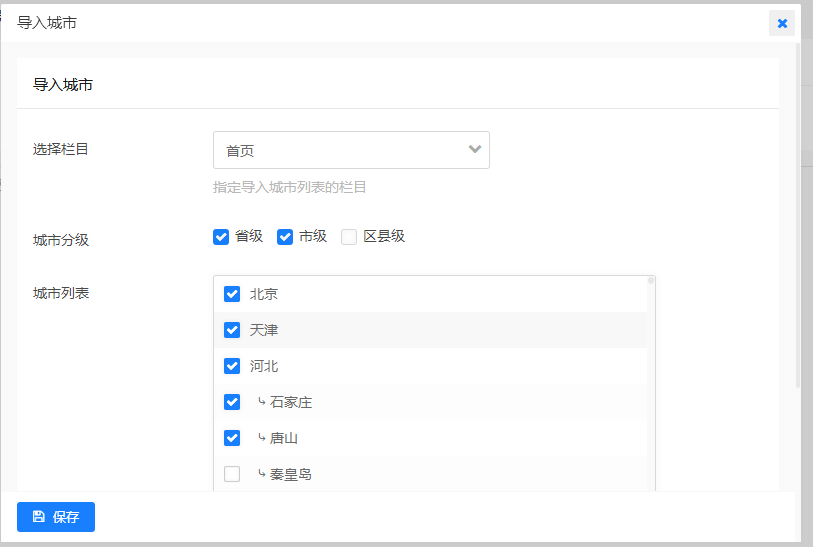
Task: Uncheck 河北 province checkbox
Action: pos(232,366)
